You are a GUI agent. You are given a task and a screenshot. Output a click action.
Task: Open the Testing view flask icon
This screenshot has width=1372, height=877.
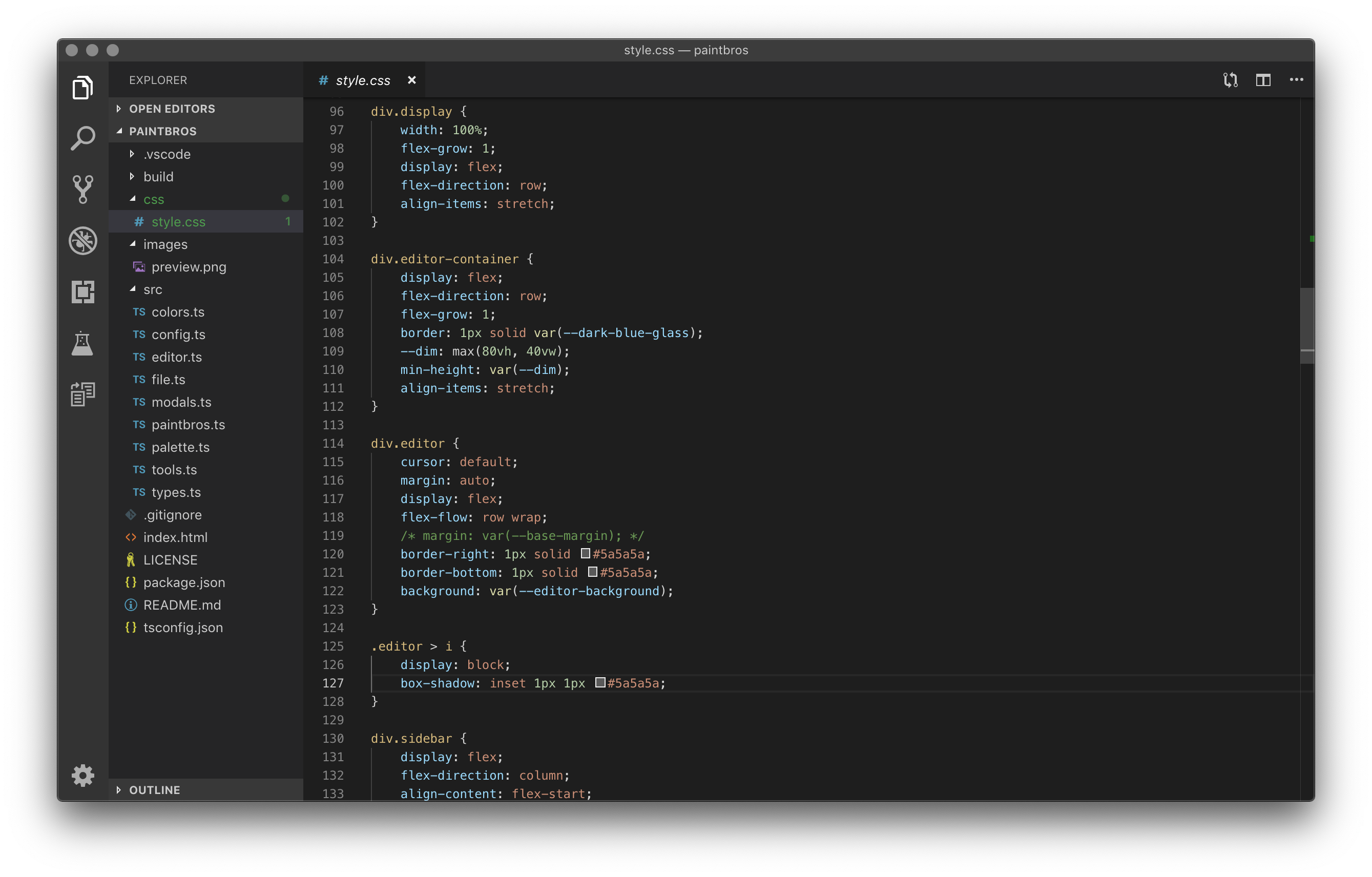[x=83, y=343]
